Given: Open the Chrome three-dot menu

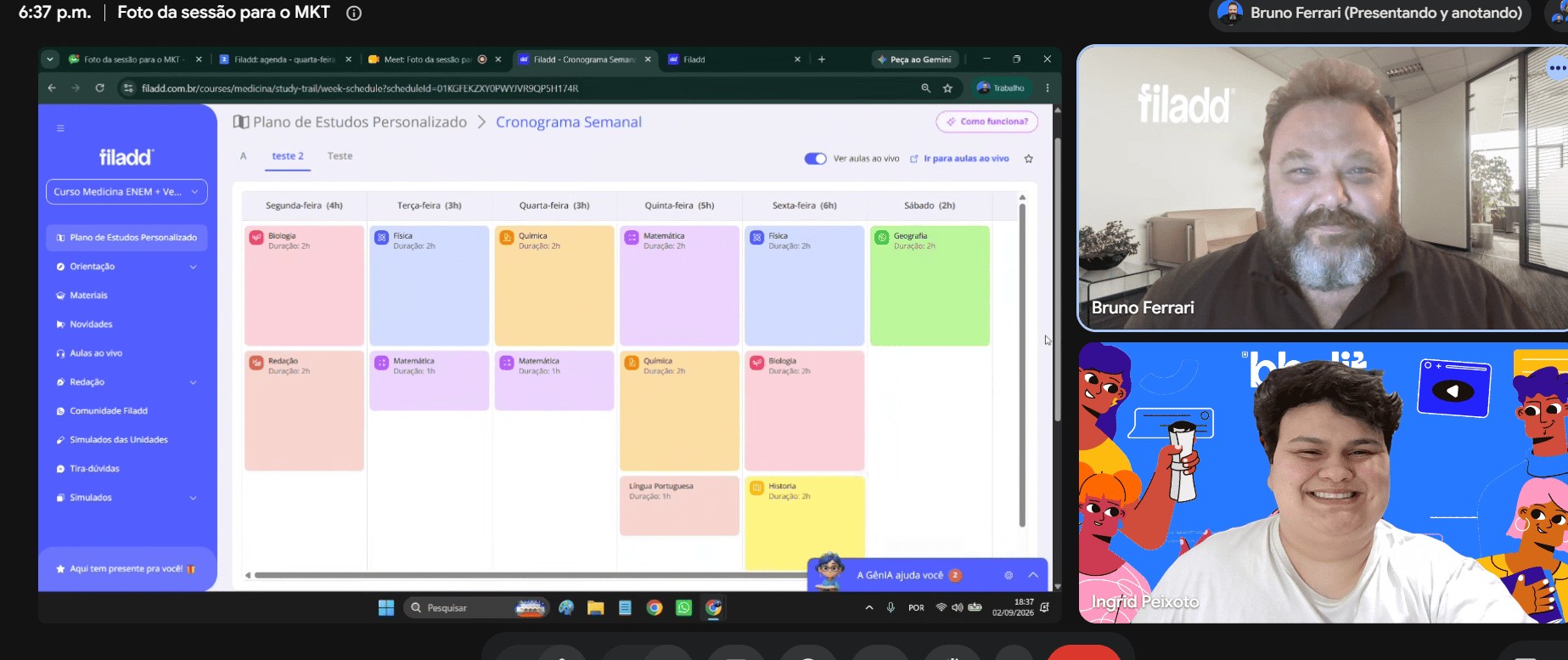Looking at the screenshot, I should click(1048, 87).
